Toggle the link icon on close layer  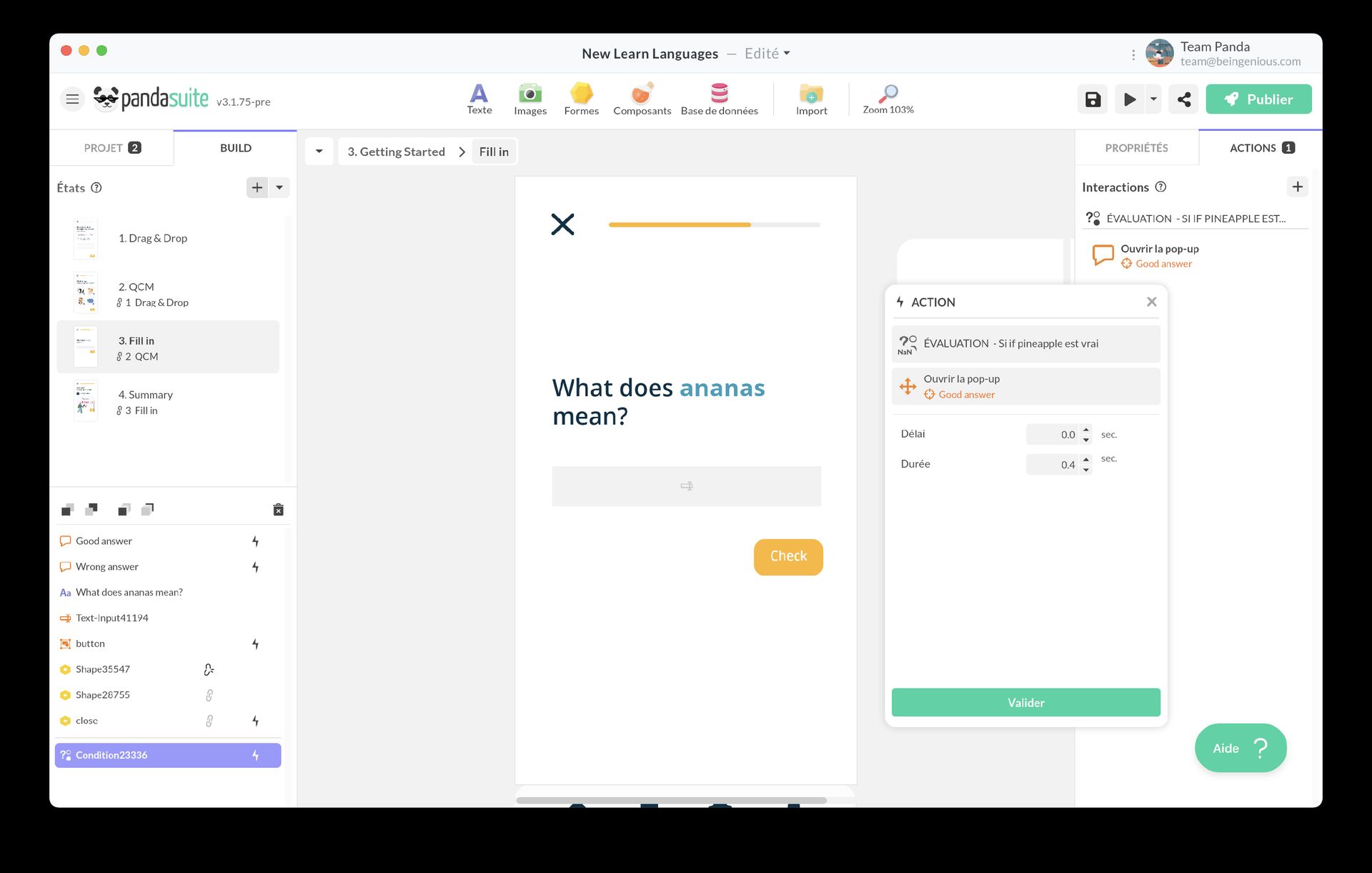tap(209, 721)
